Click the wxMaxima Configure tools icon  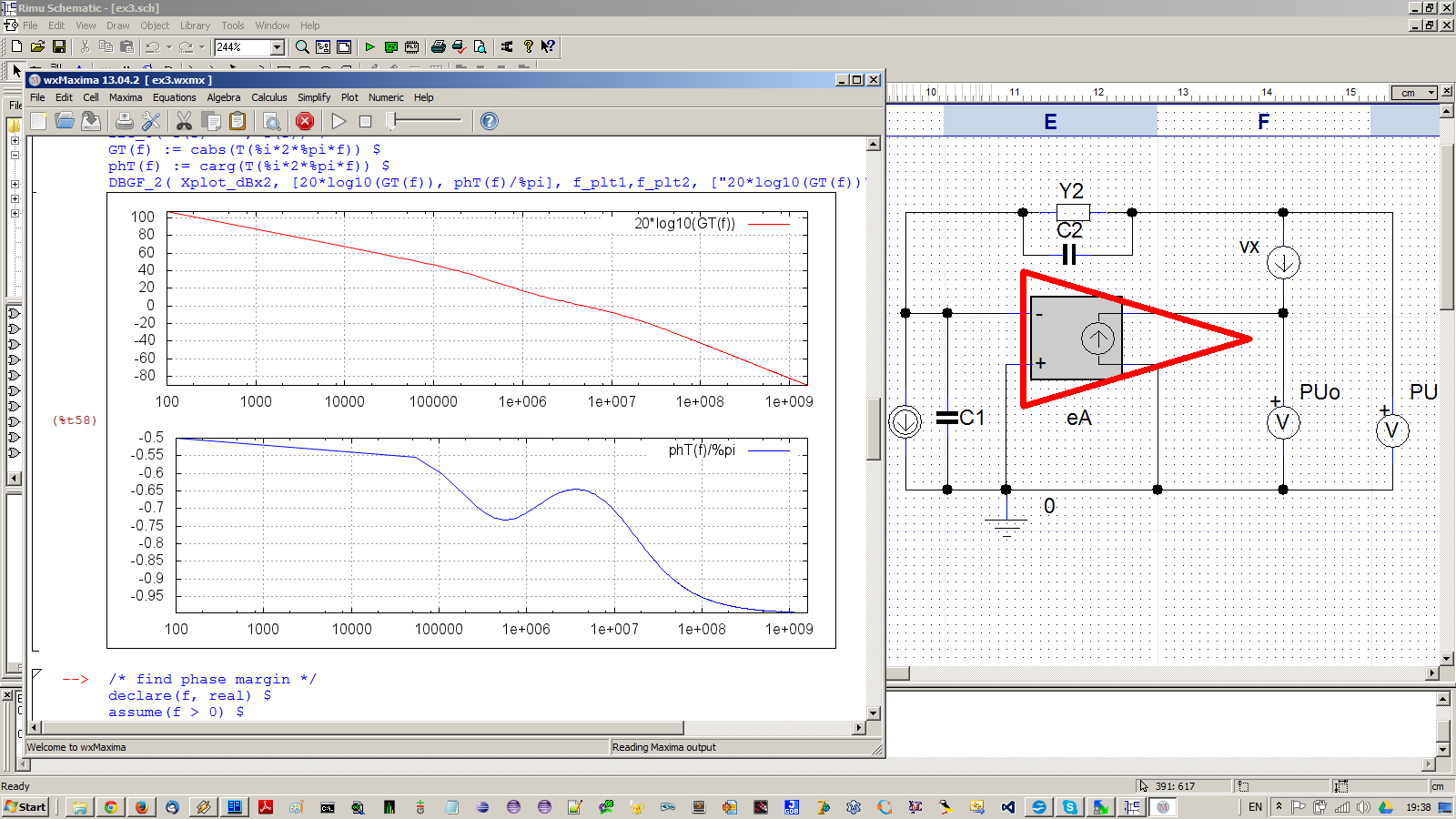(151, 121)
